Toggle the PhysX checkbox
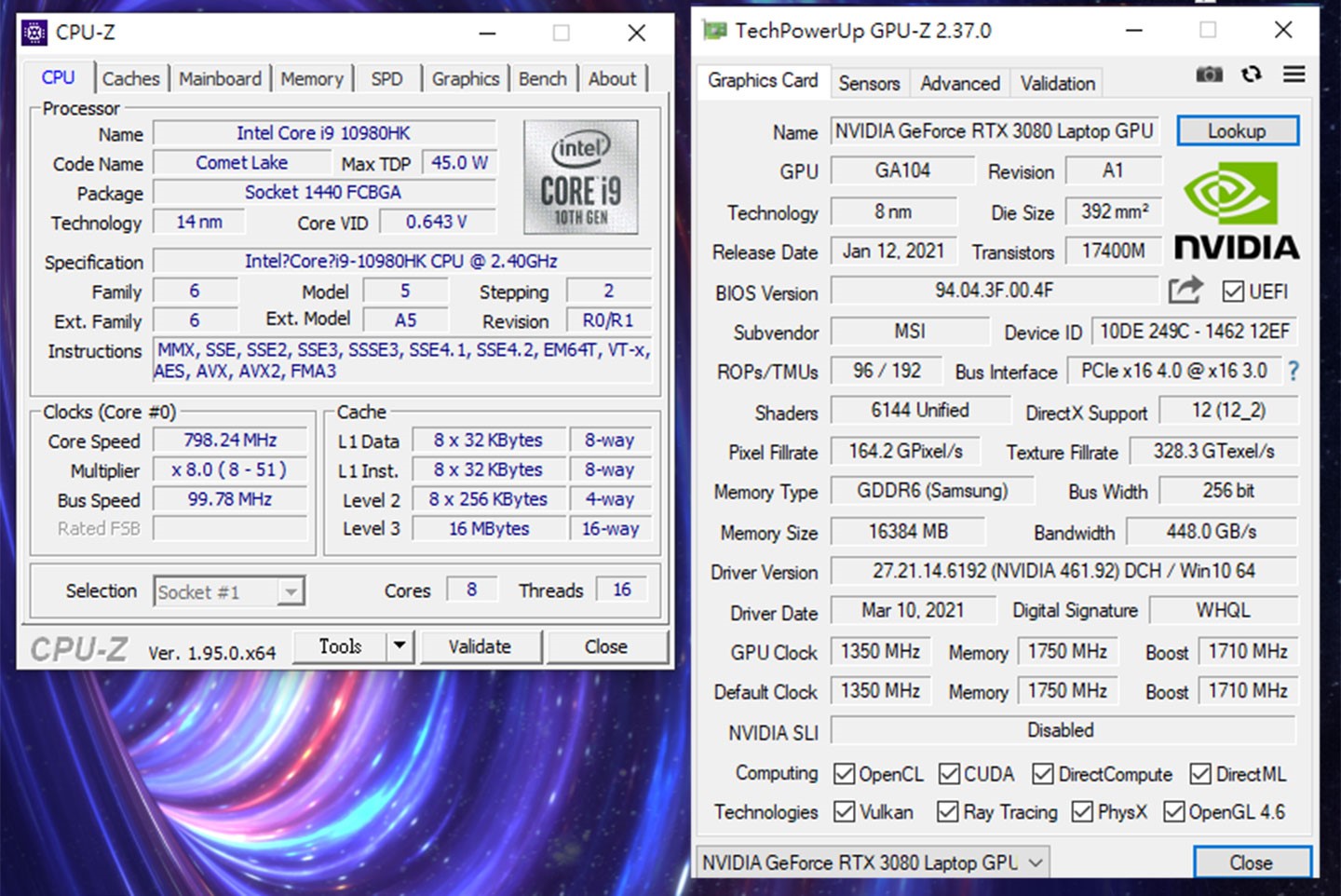This screenshot has height=896, width=1341. click(1082, 812)
